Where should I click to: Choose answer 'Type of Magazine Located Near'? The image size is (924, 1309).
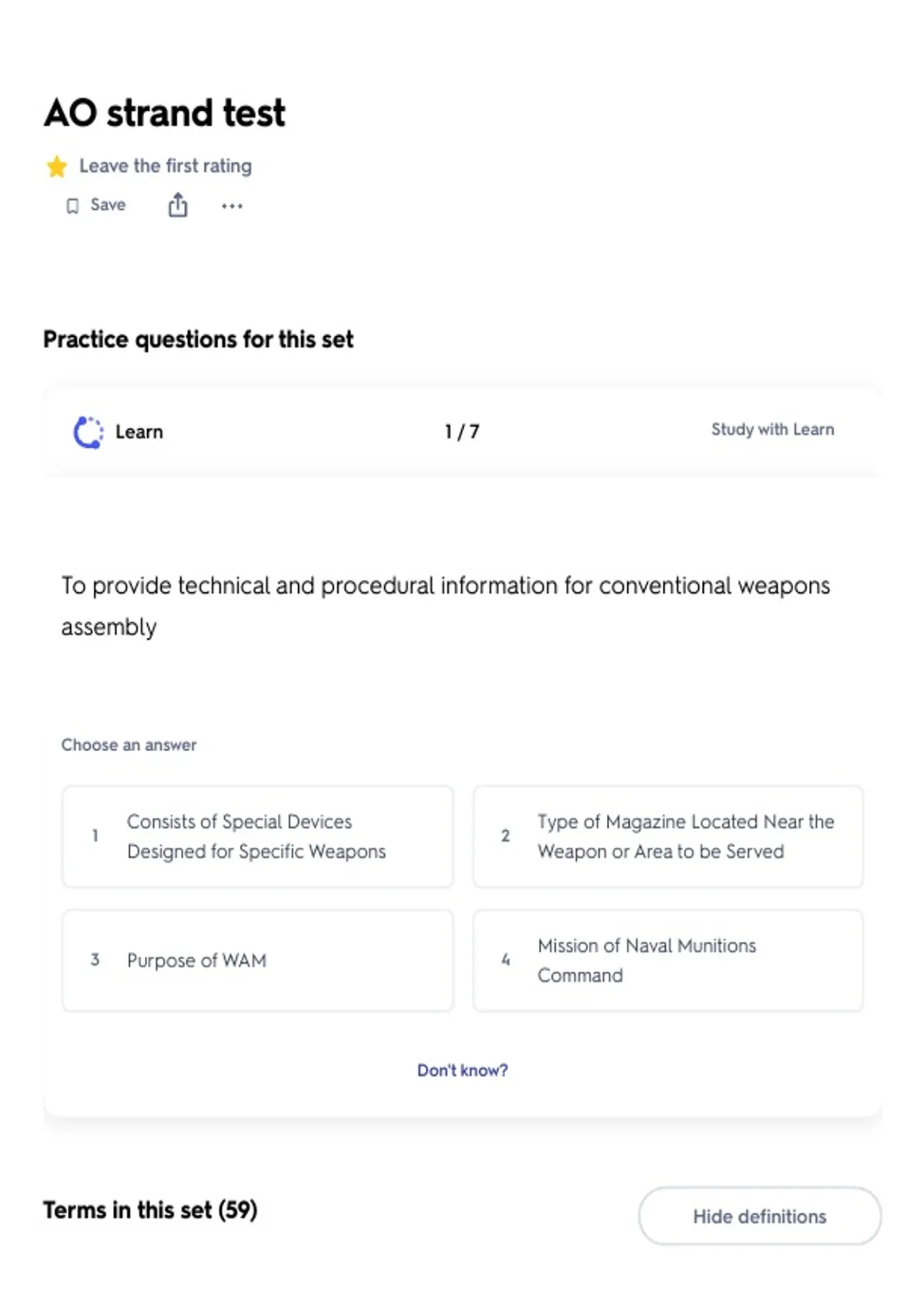coord(668,836)
